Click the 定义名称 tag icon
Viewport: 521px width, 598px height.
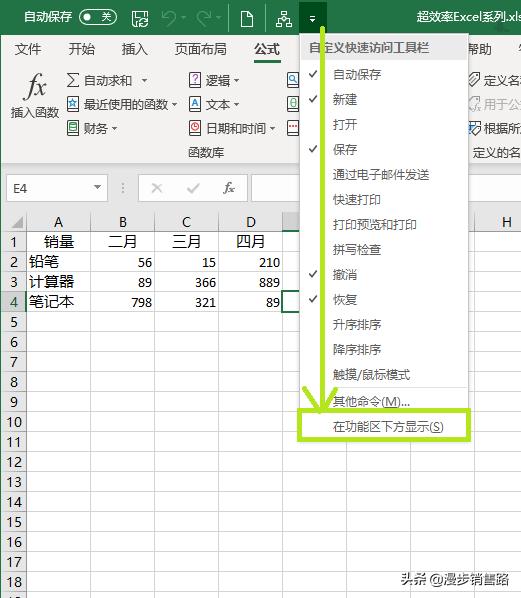tap(474, 80)
